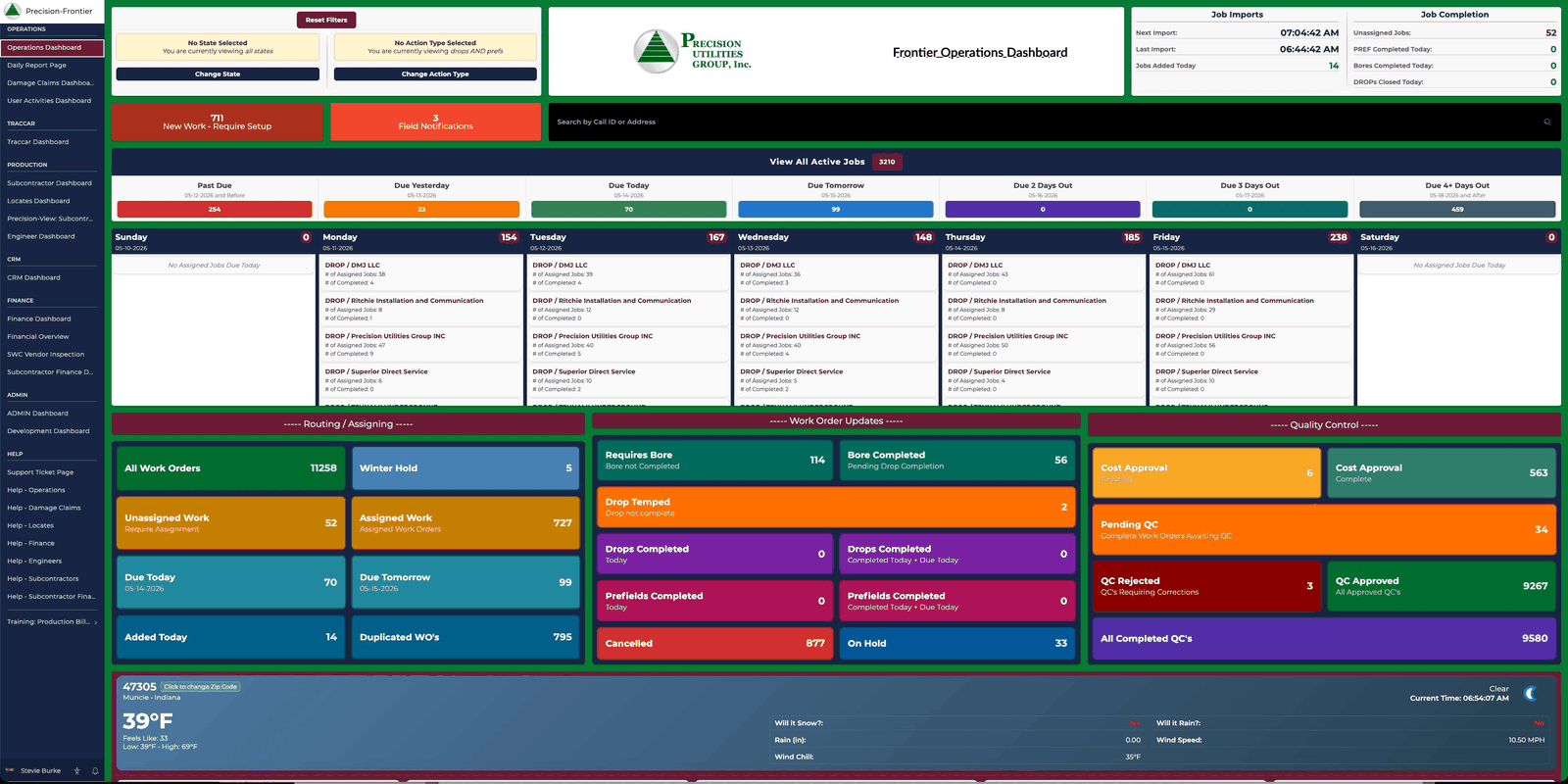This screenshot has width=1568, height=784.
Task: Open the On Hold 33 card
Action: click(957, 643)
